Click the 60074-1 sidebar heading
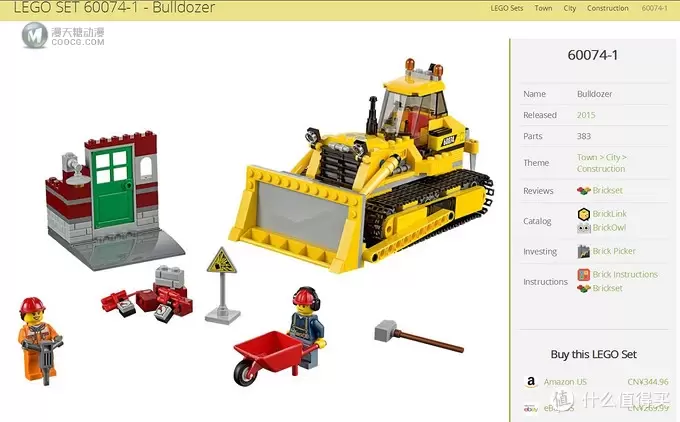 [593, 55]
